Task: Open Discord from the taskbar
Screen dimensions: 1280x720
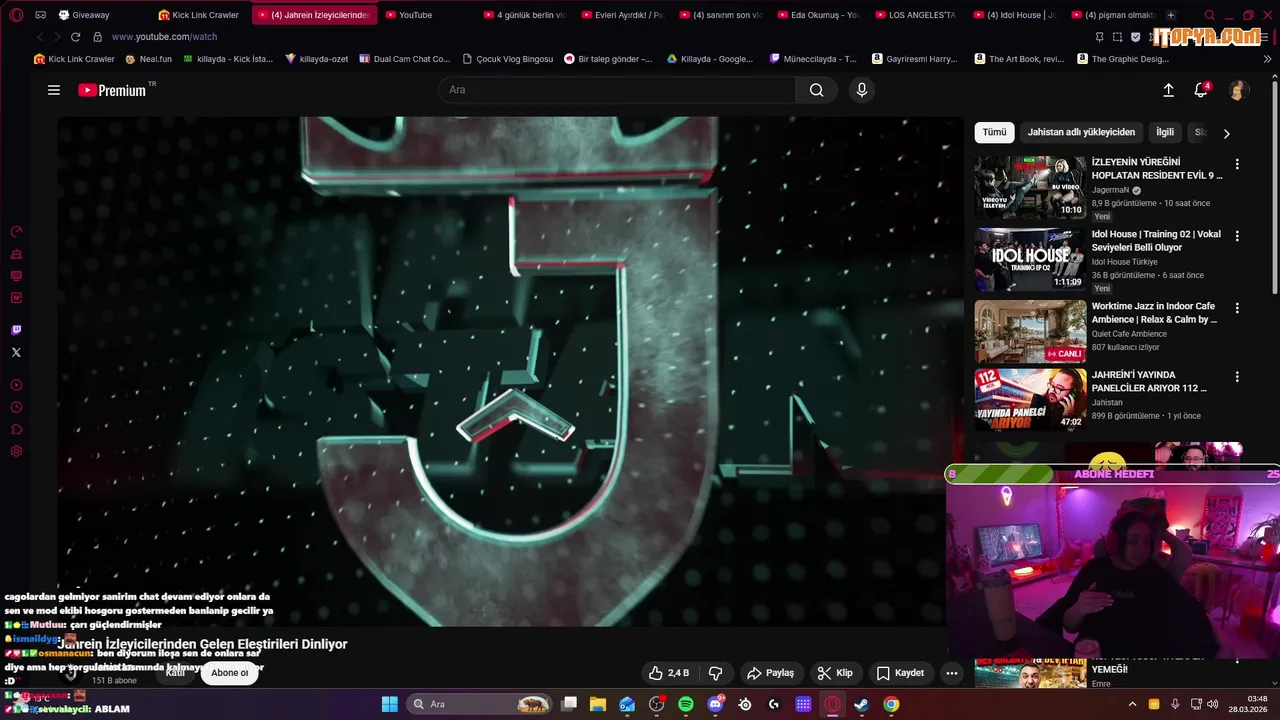Action: (x=716, y=704)
